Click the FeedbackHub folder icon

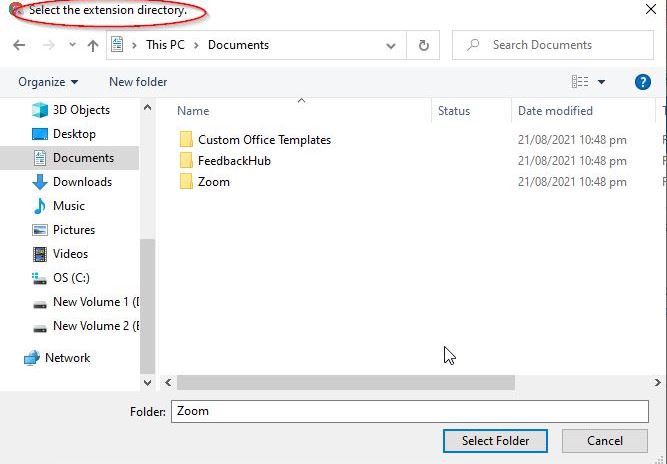click(186, 160)
